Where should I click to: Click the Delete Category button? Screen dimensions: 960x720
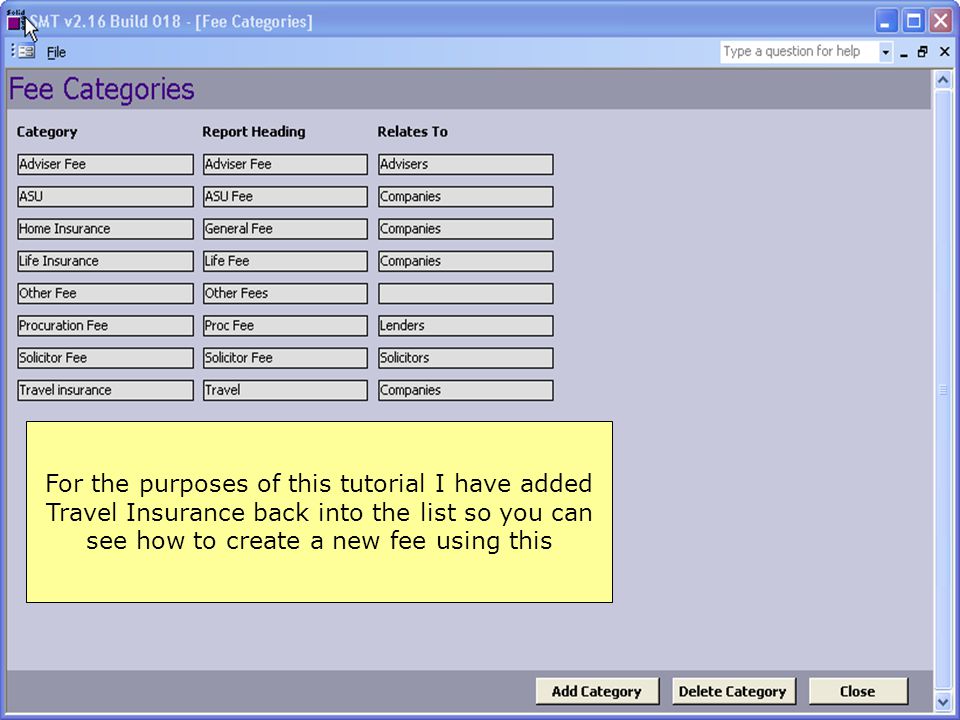[733, 691]
